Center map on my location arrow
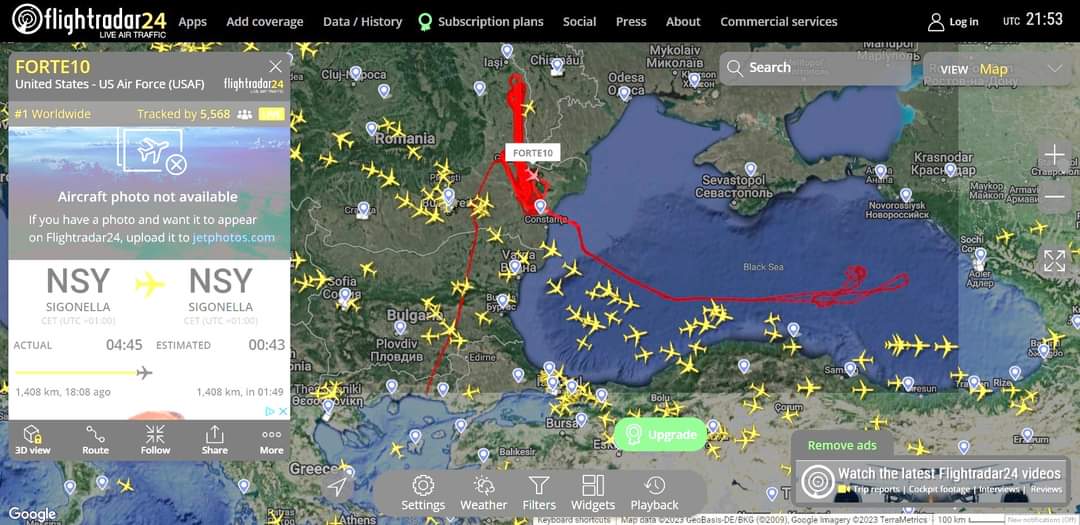This screenshot has width=1080, height=525. [337, 486]
